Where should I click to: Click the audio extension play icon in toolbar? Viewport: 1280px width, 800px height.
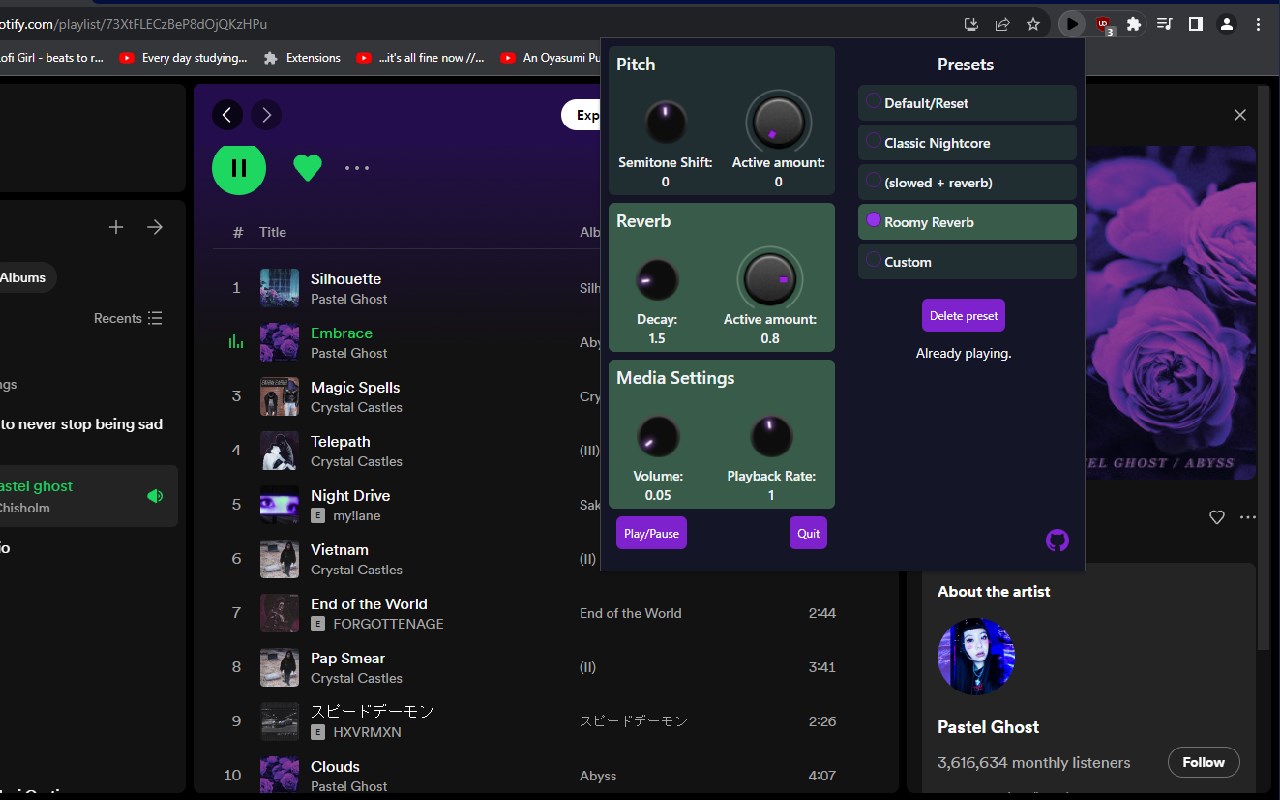[x=1072, y=24]
